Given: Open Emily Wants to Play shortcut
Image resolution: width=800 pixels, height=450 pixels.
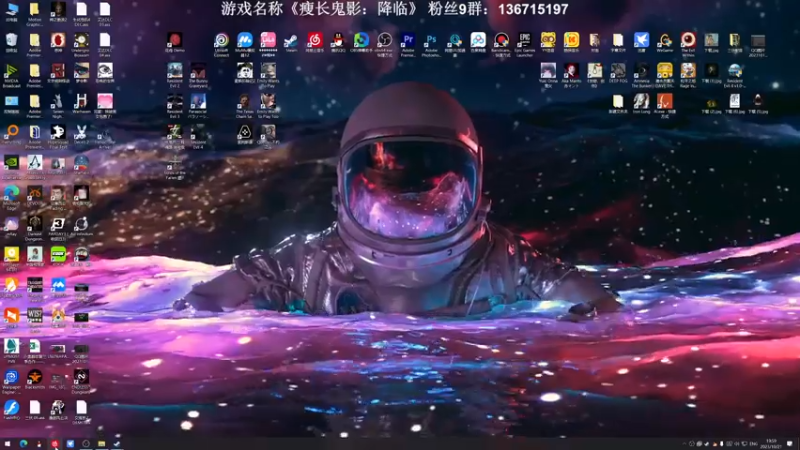Looking at the screenshot, I should pyautogui.click(x=268, y=76).
